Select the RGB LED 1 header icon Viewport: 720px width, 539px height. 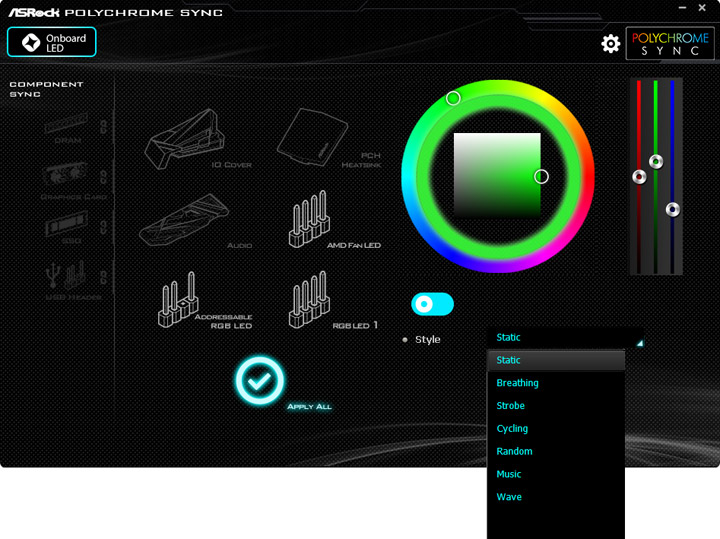coord(309,299)
